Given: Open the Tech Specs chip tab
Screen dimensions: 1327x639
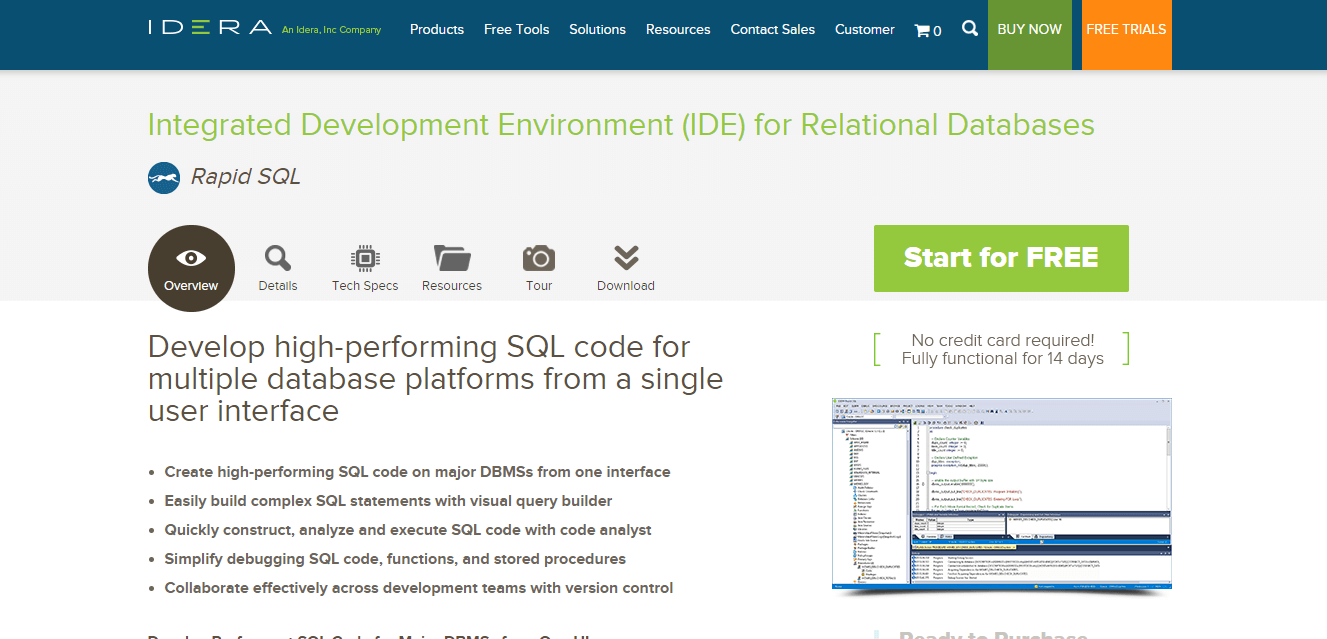Looking at the screenshot, I should pyautogui.click(x=365, y=269).
